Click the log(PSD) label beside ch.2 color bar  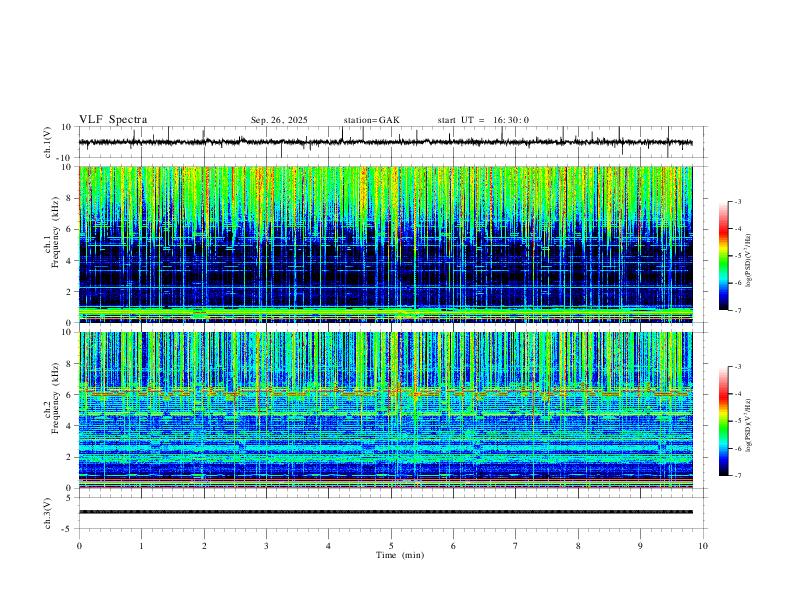pyautogui.click(x=749, y=425)
